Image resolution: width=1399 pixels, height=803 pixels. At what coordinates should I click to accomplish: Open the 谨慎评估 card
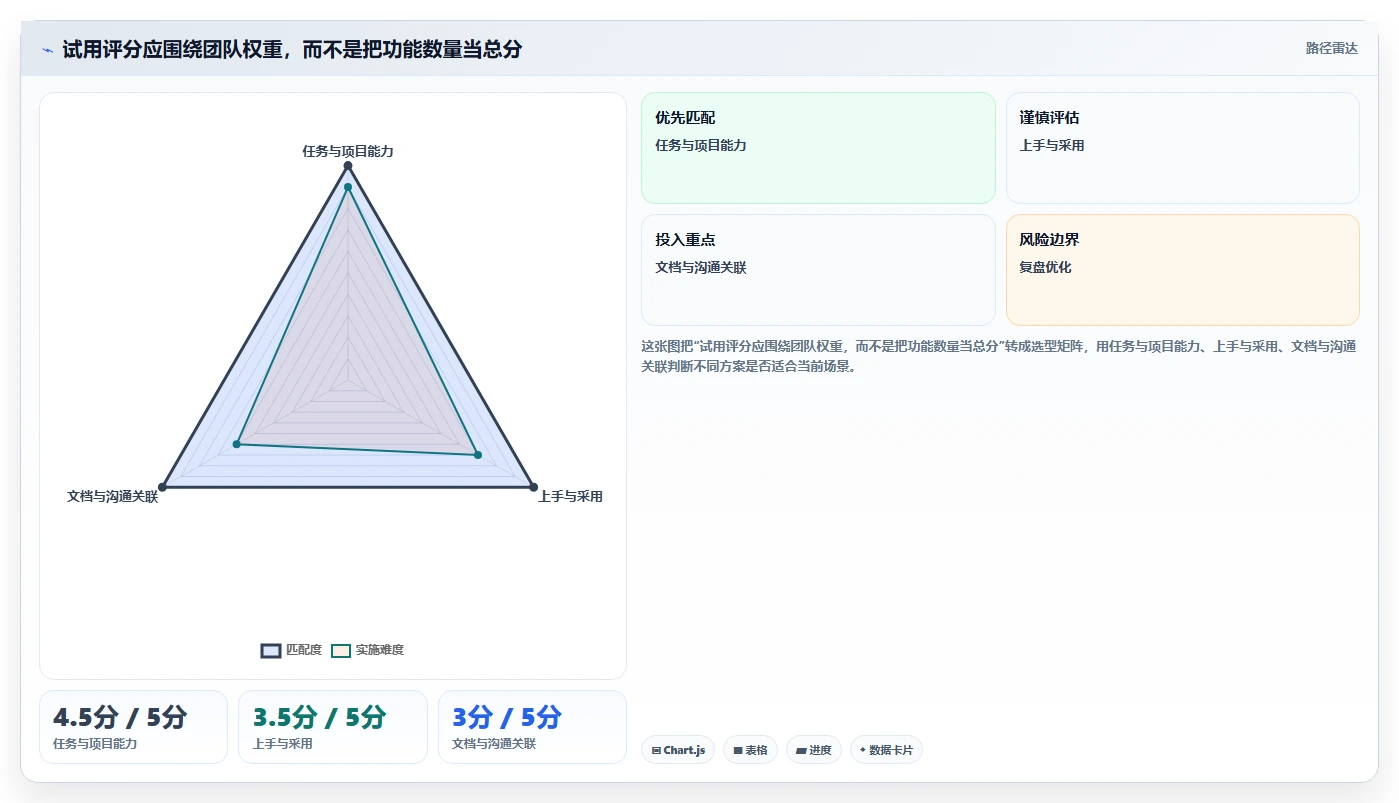(1182, 148)
